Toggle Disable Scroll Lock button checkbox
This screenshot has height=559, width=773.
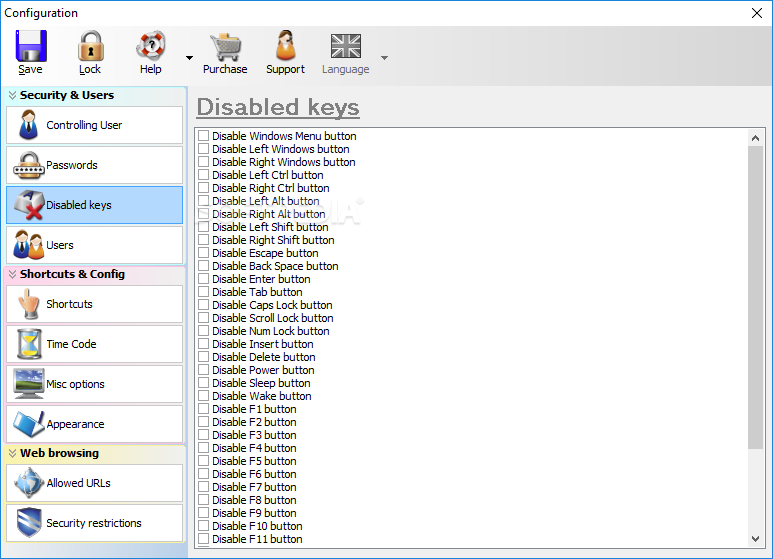click(x=204, y=317)
